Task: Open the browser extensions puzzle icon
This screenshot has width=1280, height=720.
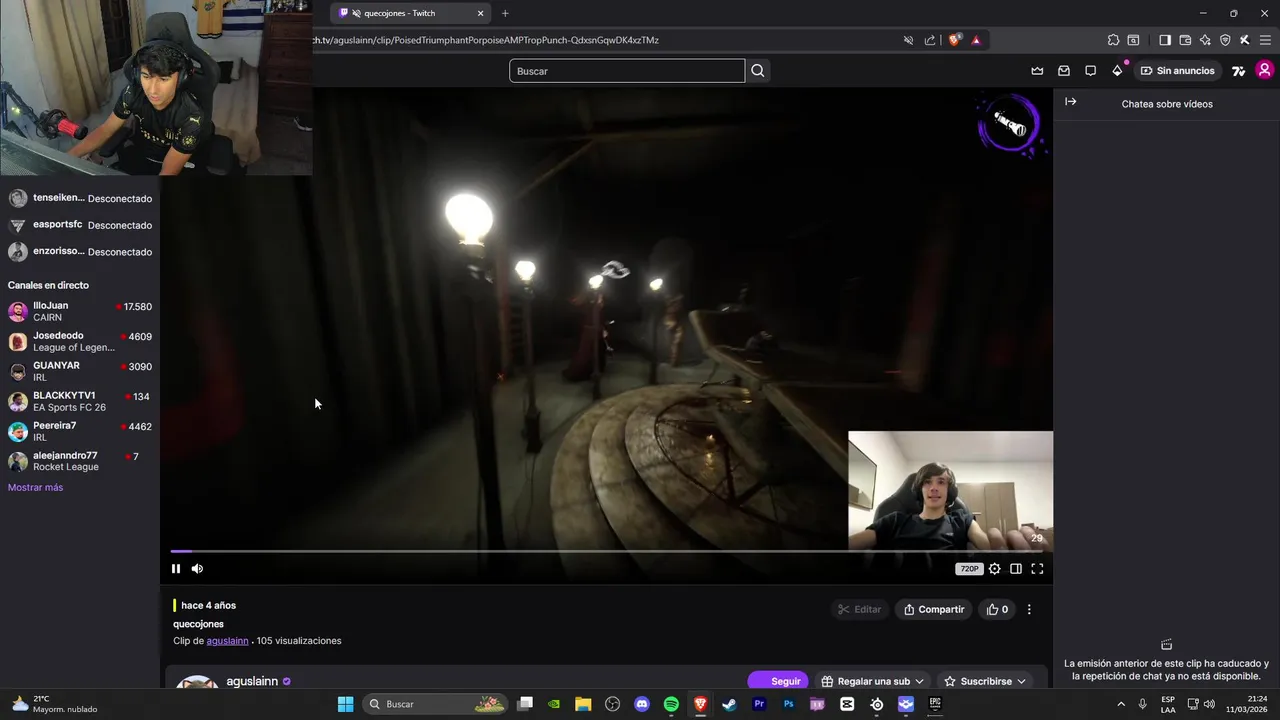Action: (1113, 40)
